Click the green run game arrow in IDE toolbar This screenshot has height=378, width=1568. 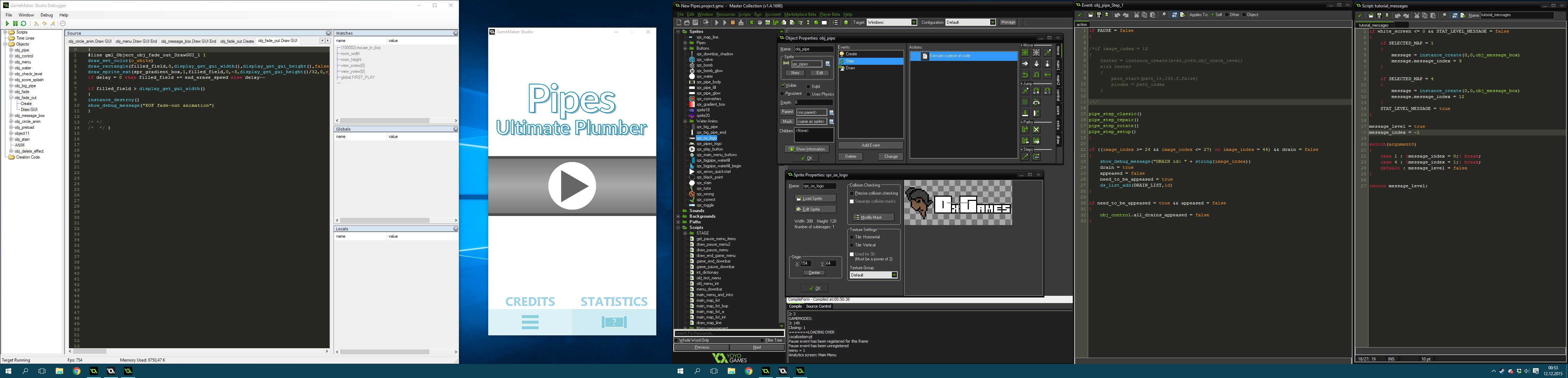(717, 22)
